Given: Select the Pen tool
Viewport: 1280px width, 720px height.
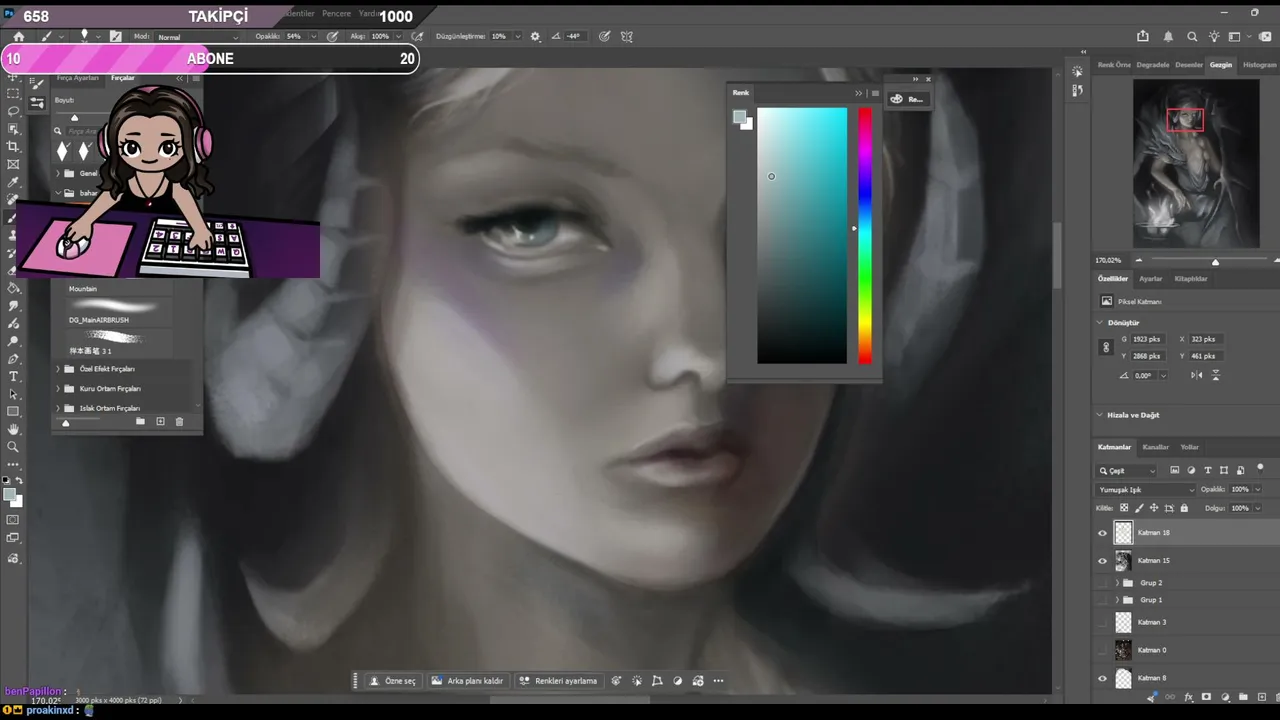Looking at the screenshot, I should (x=13, y=358).
